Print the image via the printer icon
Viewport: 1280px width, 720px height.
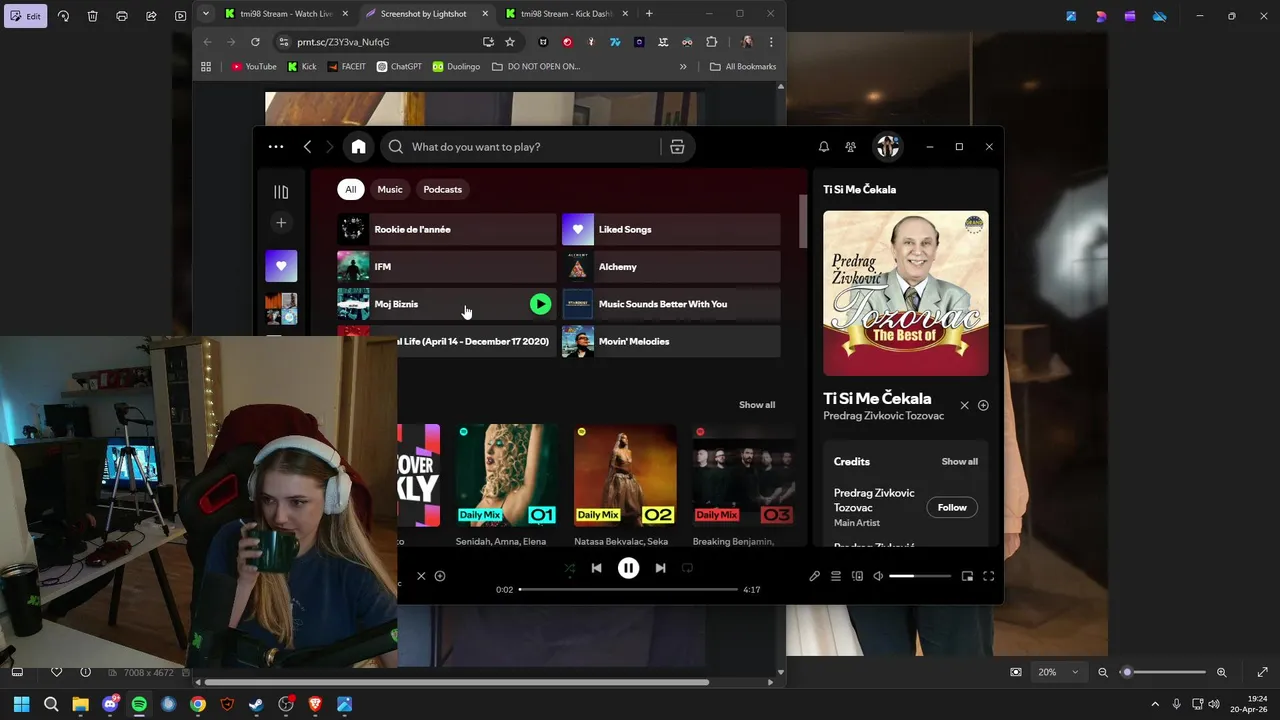[x=122, y=16]
